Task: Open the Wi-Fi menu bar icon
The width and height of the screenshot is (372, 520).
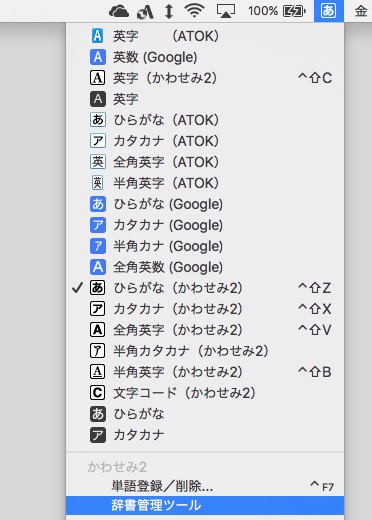Action: 195,11
